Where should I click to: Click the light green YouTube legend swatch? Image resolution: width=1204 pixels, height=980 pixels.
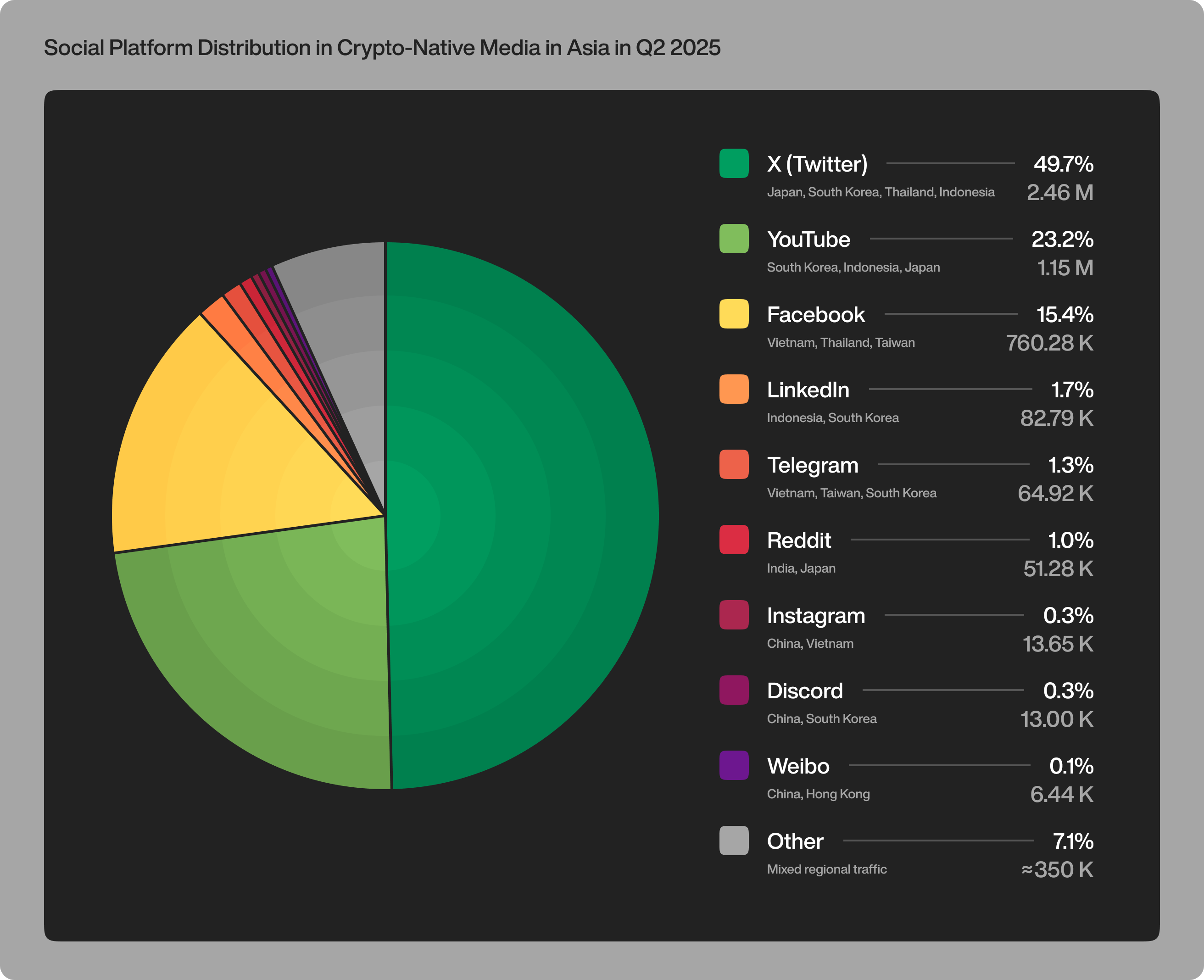coord(734,238)
